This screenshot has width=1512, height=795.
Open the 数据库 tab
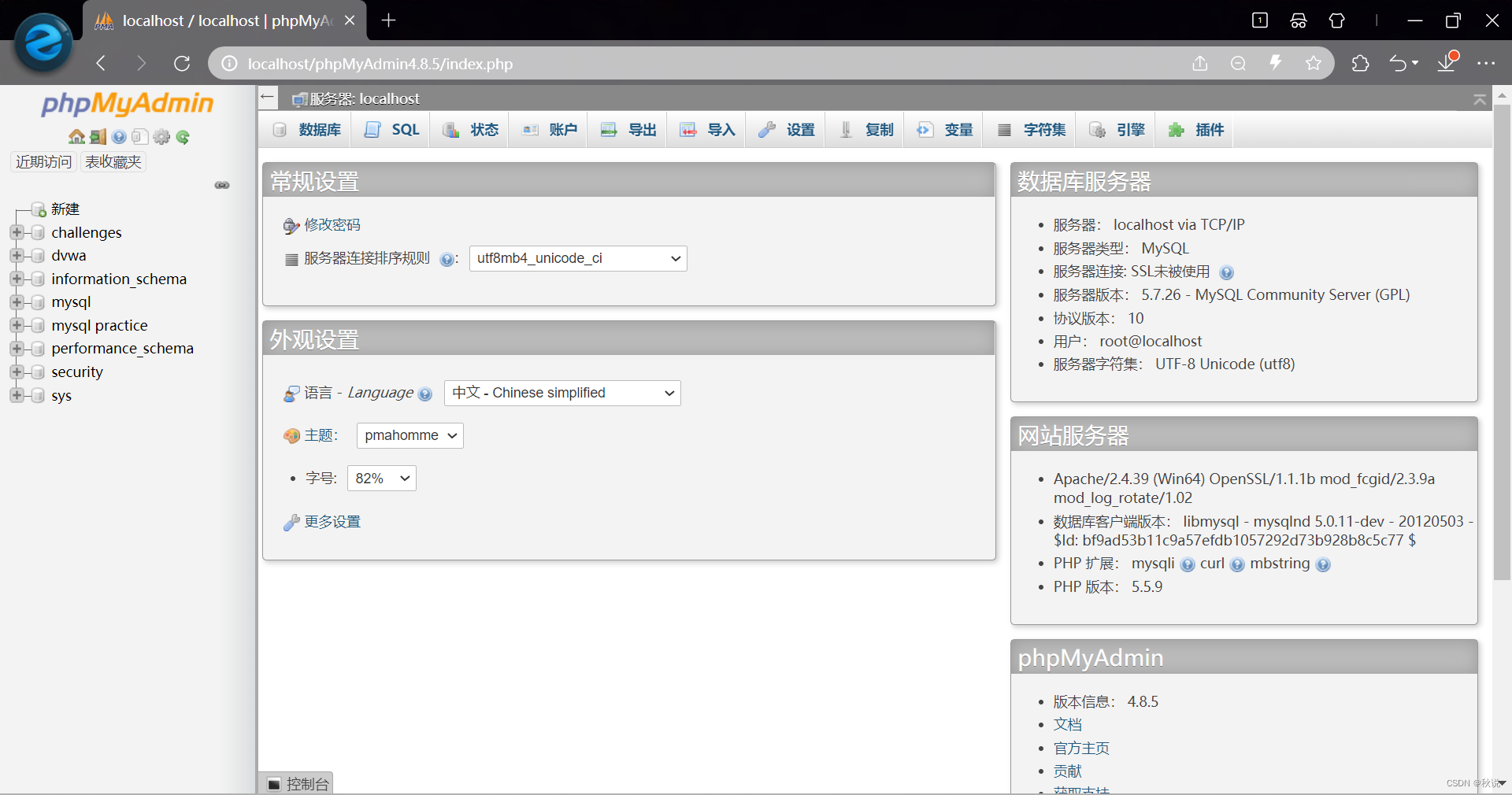306,130
